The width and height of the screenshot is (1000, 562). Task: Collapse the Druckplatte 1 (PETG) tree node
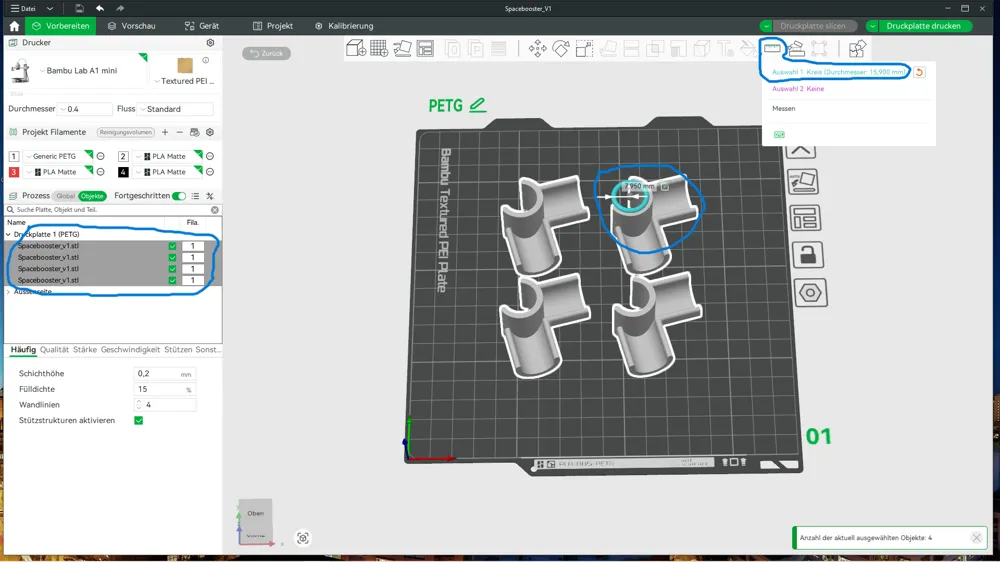point(9,235)
